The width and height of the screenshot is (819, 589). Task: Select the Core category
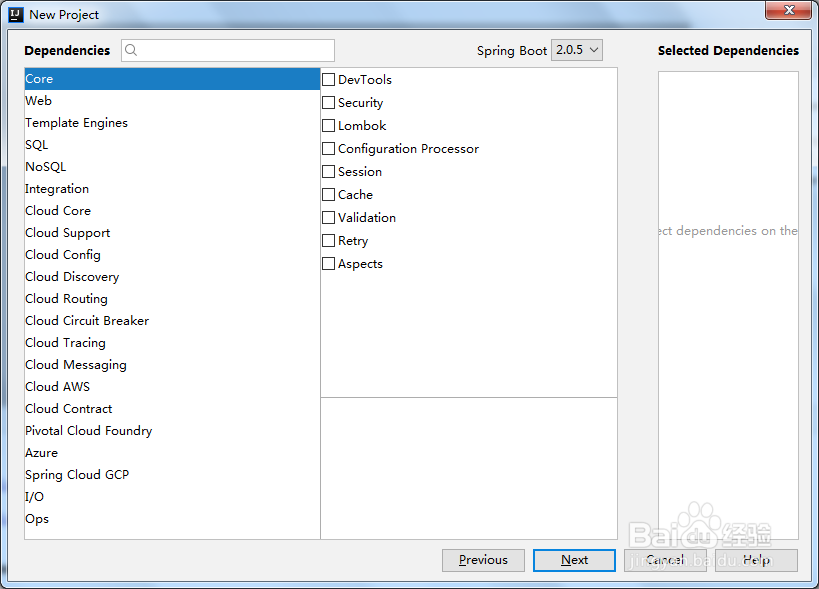pyautogui.click(x=172, y=79)
